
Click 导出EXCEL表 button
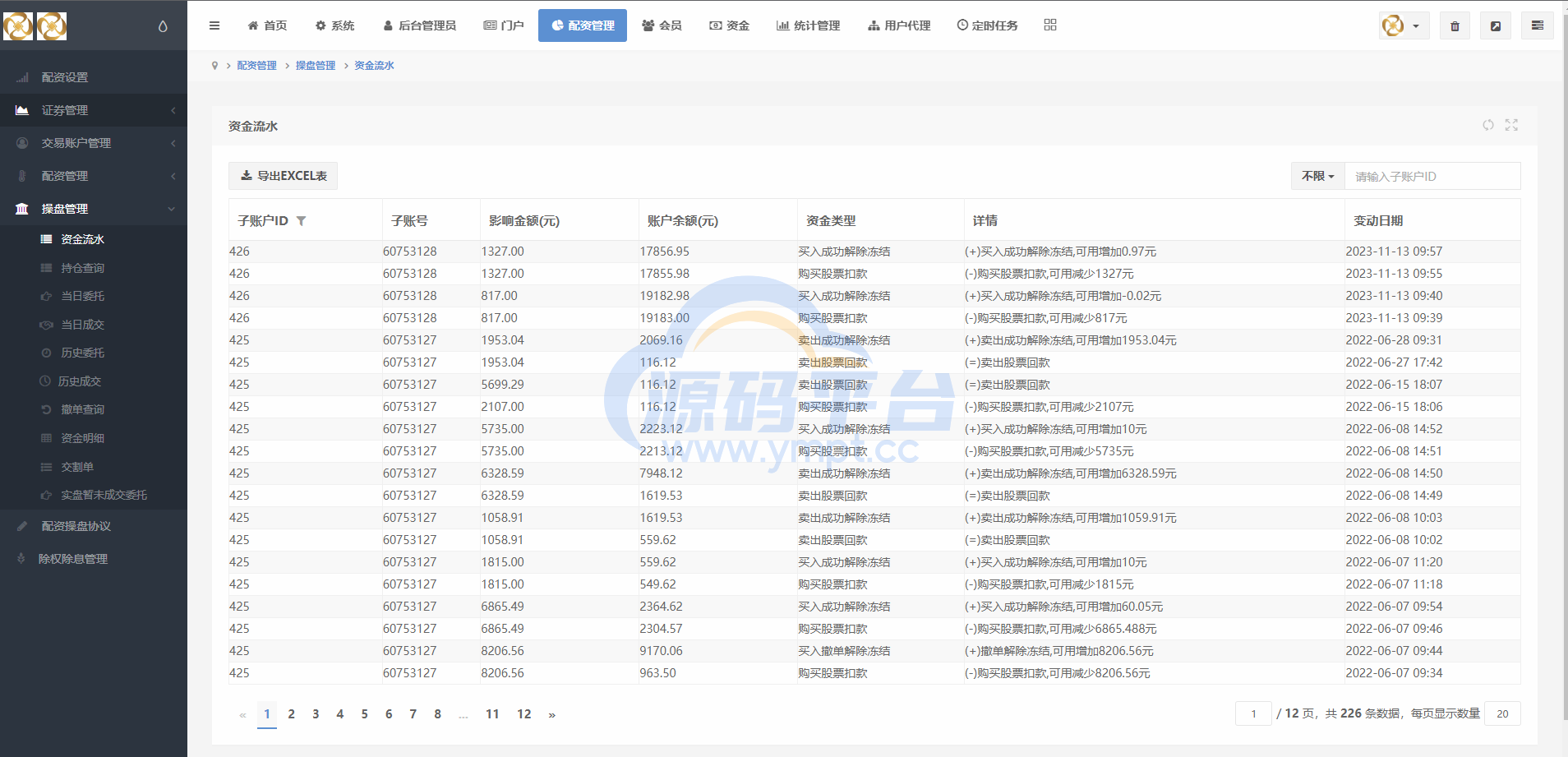(283, 176)
